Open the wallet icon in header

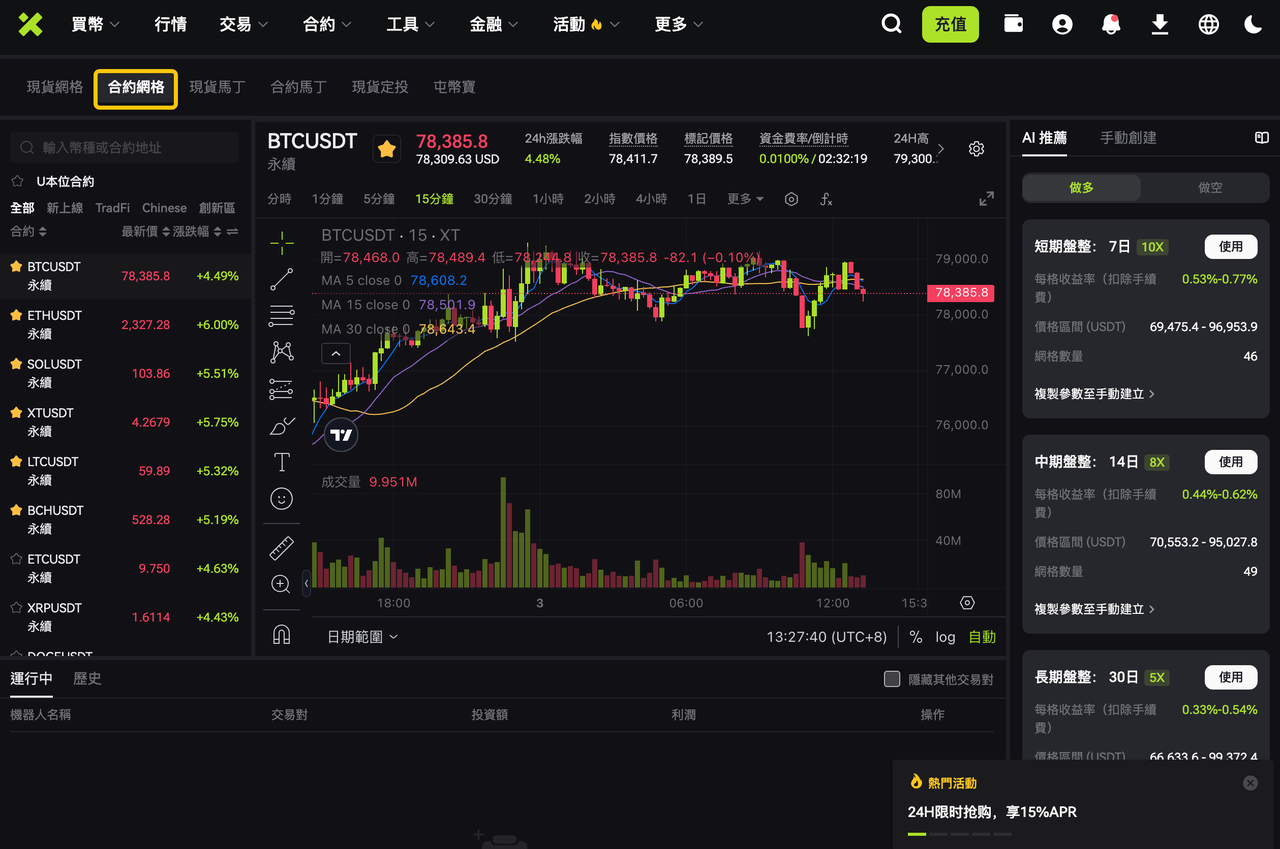click(x=1013, y=24)
